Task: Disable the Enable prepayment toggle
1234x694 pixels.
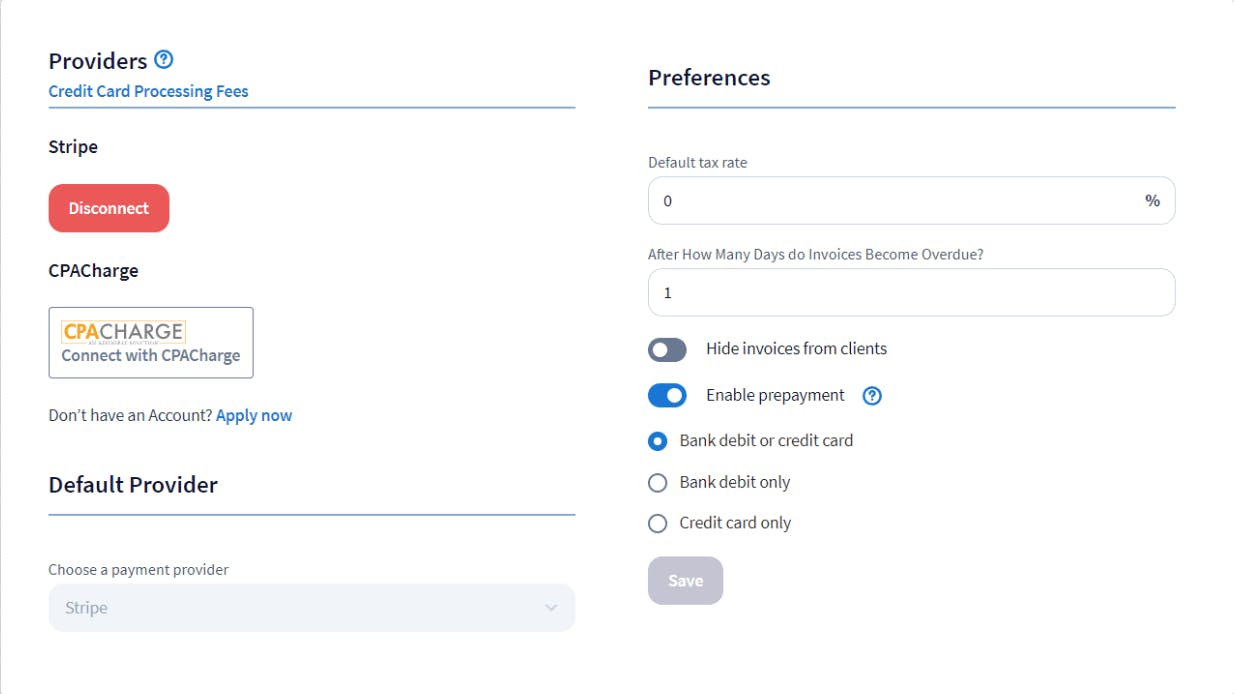Action: (x=666, y=395)
